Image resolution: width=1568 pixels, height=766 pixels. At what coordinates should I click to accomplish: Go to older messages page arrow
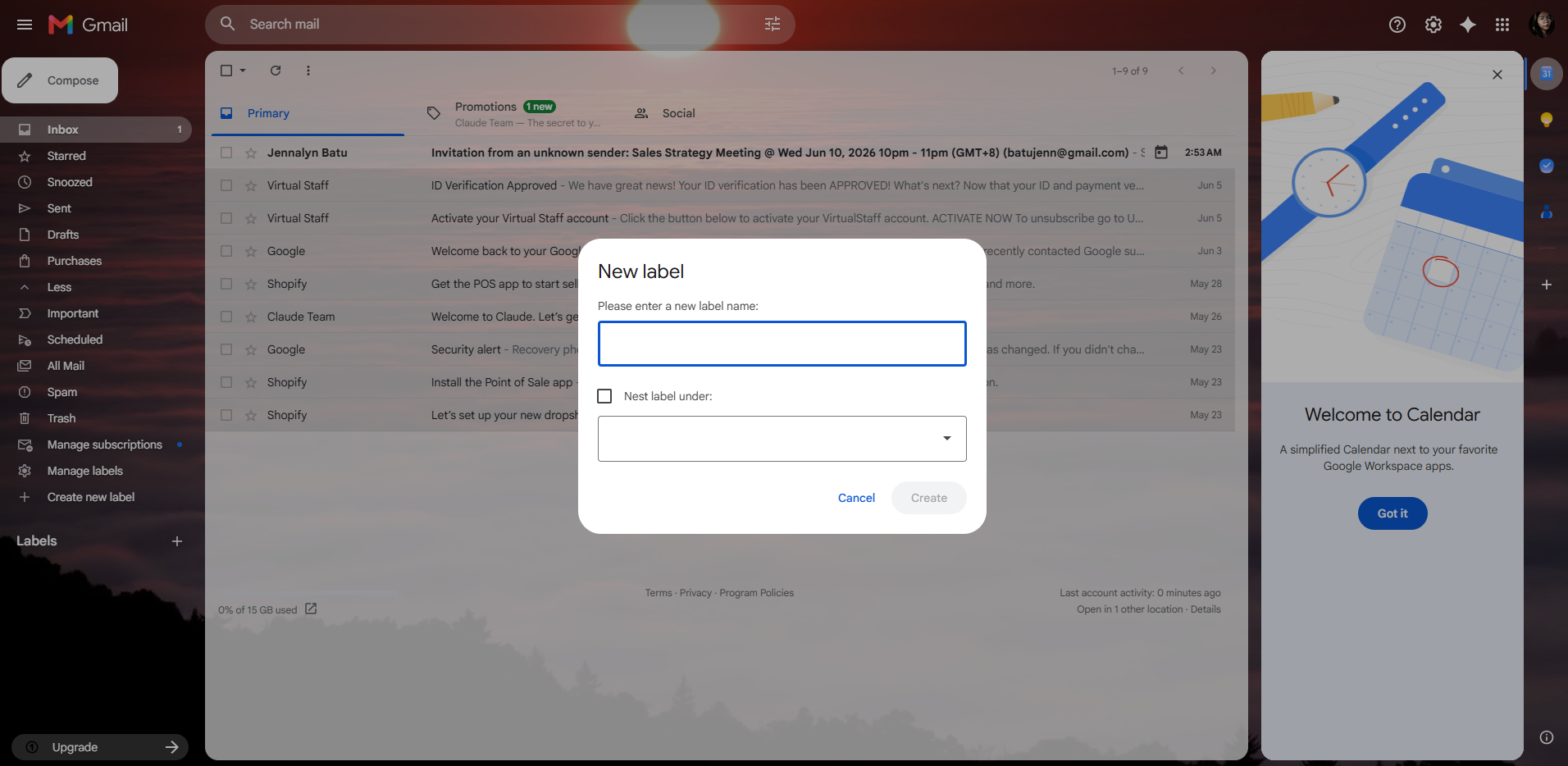click(x=1214, y=71)
